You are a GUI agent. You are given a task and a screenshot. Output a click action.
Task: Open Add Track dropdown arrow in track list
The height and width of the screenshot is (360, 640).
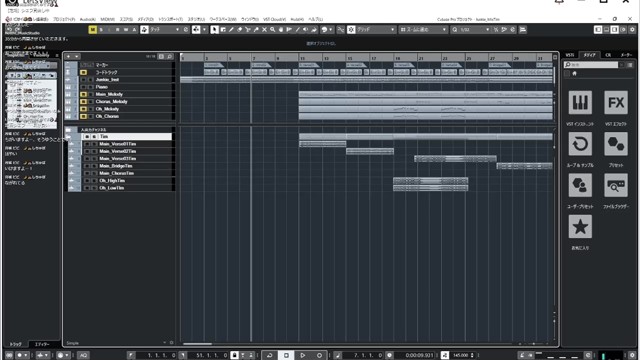[x=76, y=56]
